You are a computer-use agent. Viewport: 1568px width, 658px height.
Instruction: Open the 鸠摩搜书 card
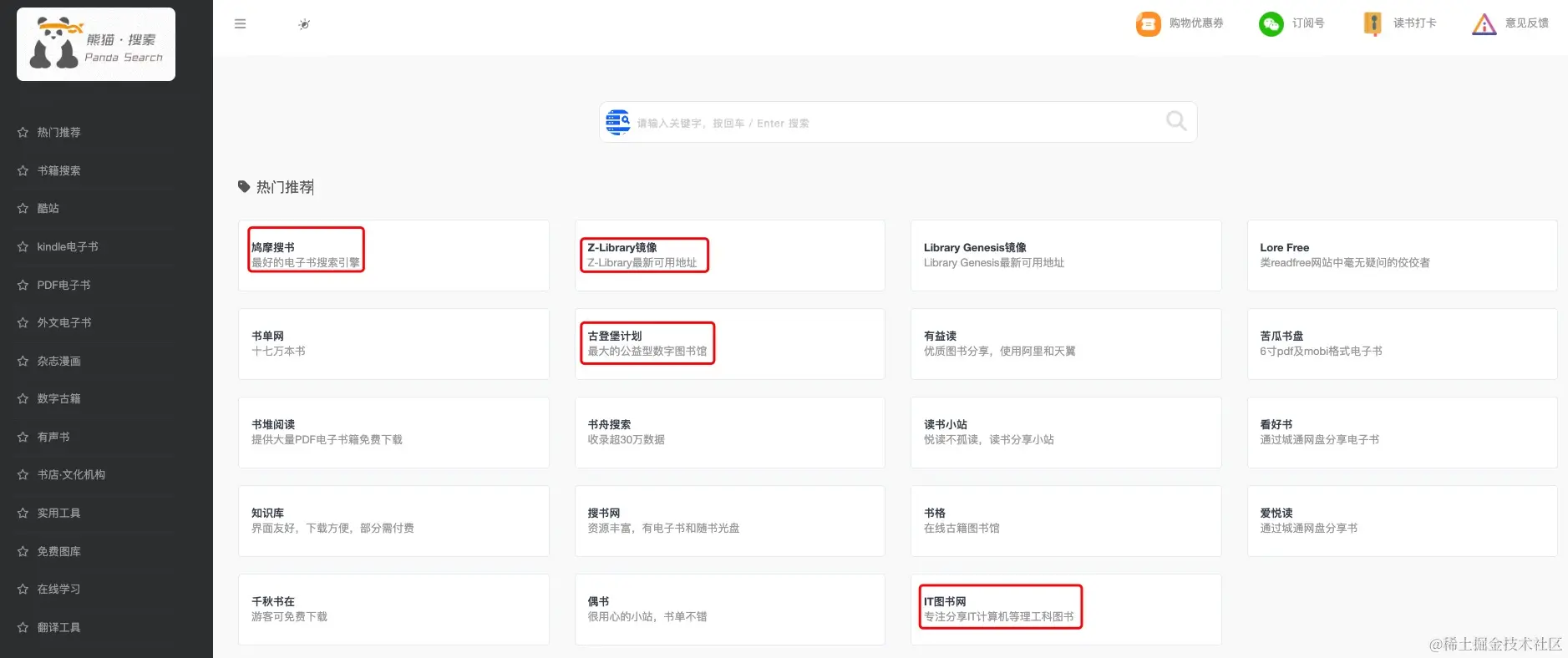point(393,256)
